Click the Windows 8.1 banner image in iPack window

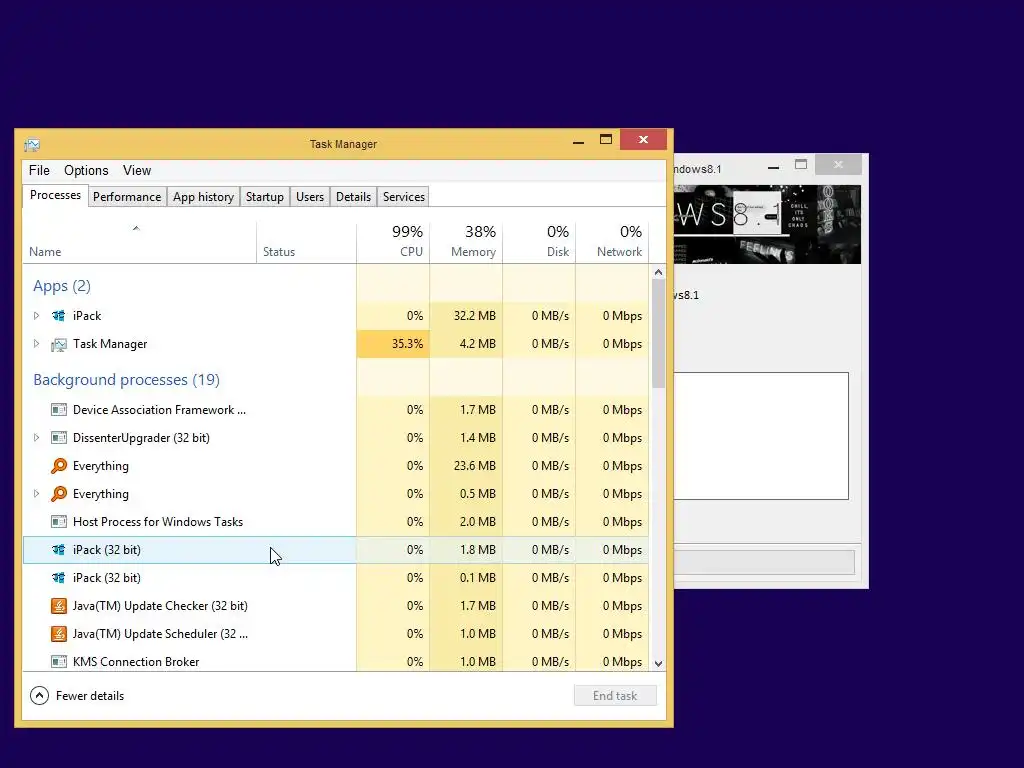(x=767, y=225)
